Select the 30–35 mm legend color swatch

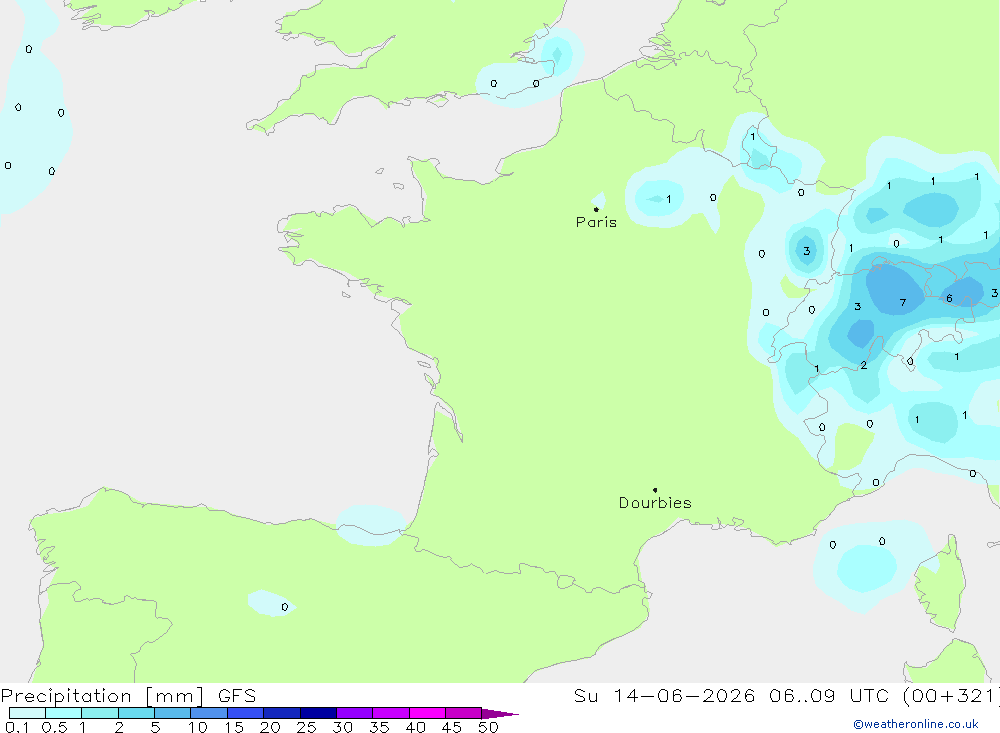pos(355,713)
